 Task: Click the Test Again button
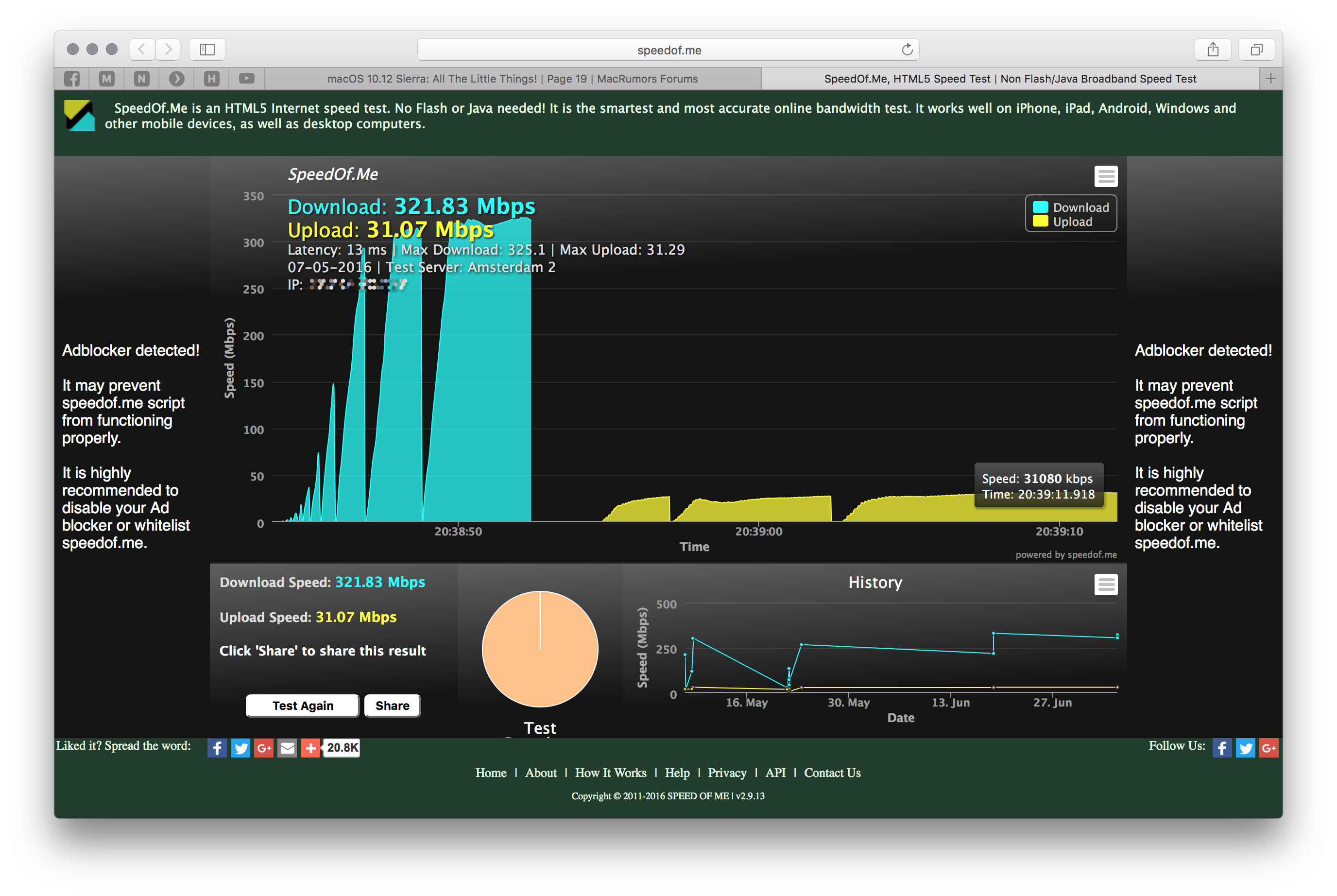click(302, 705)
